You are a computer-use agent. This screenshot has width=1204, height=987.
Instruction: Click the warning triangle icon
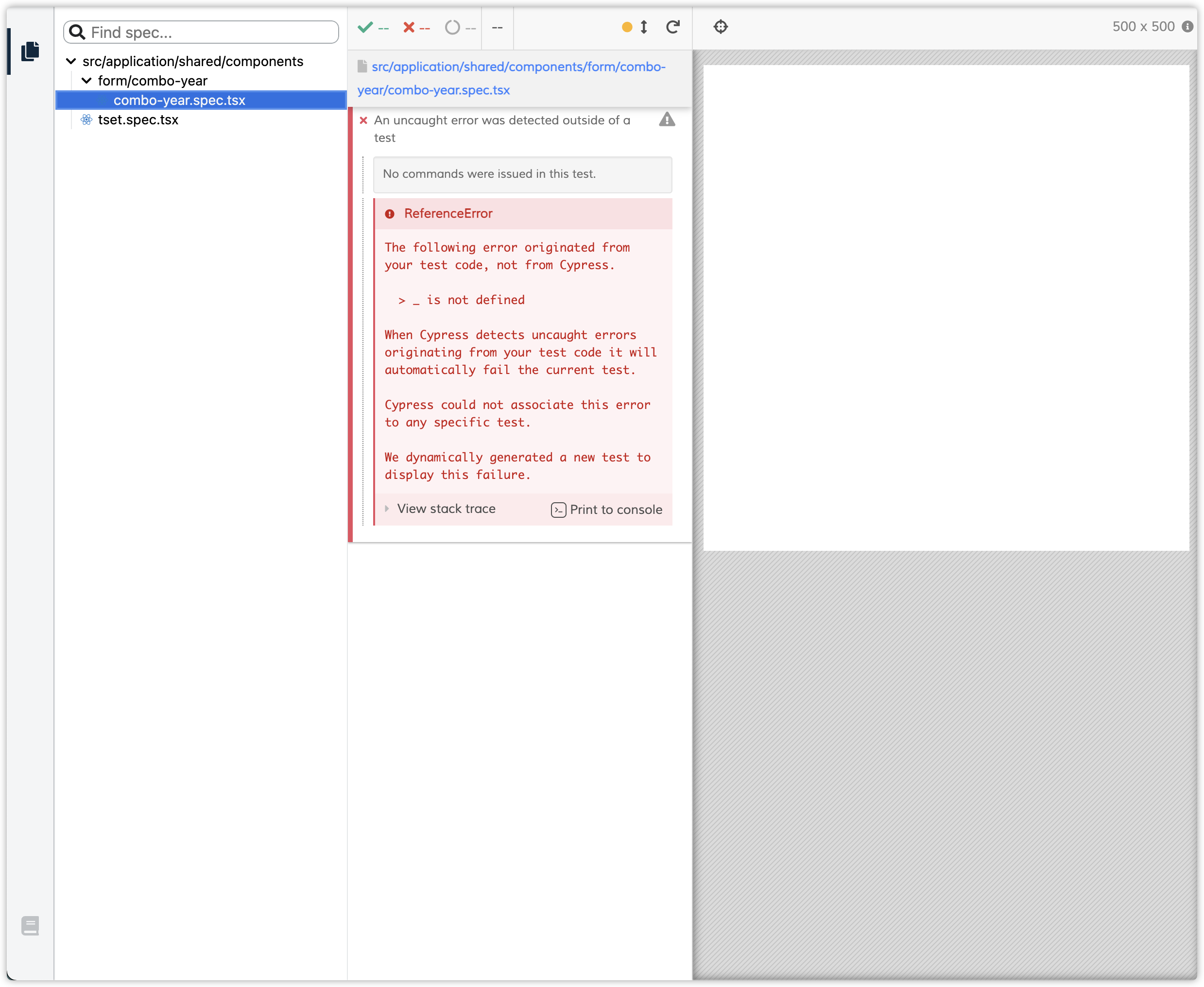667,119
